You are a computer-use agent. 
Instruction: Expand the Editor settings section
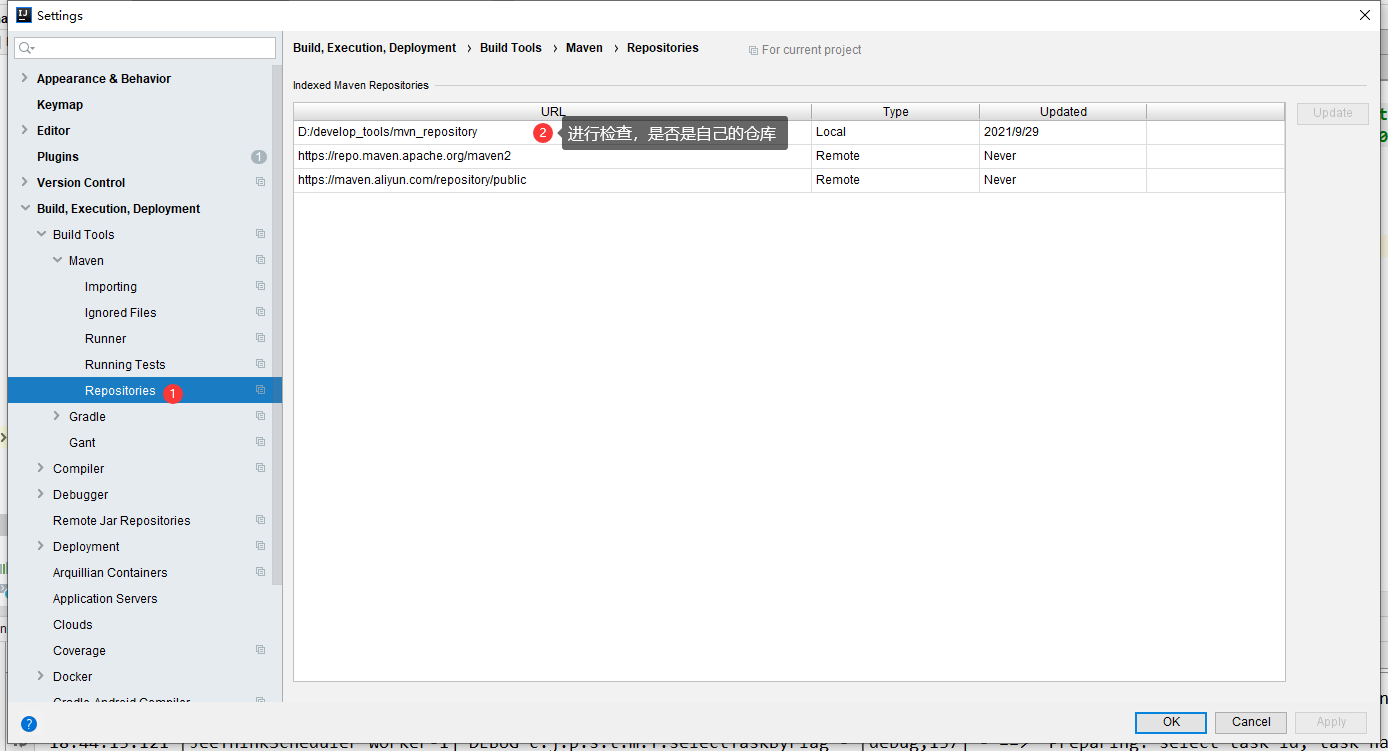tap(25, 130)
